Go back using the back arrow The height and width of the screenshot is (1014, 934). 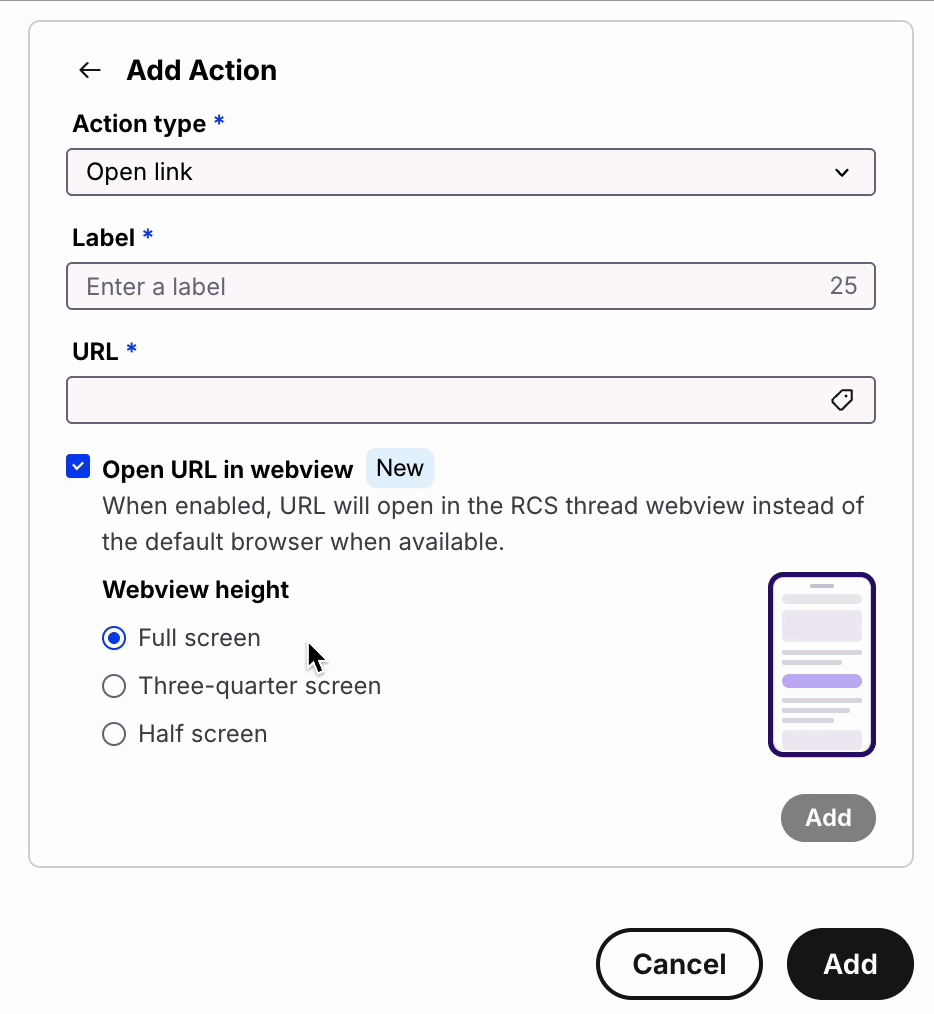tap(89, 70)
